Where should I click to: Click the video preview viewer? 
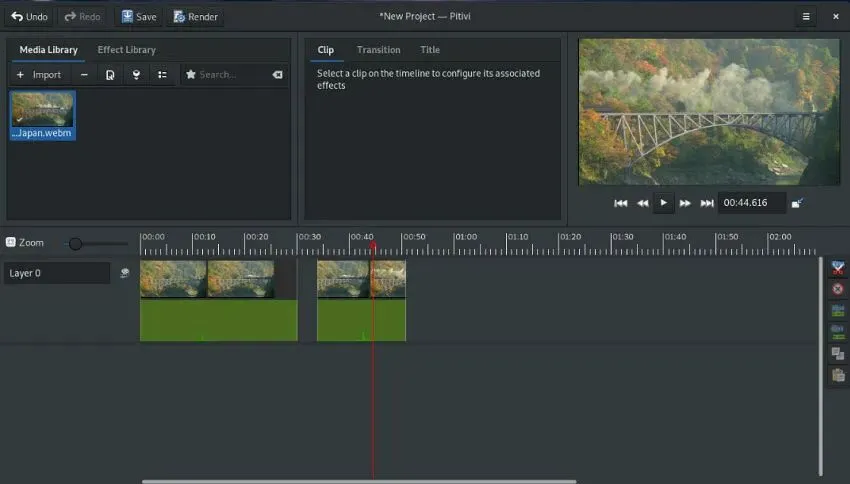point(709,112)
